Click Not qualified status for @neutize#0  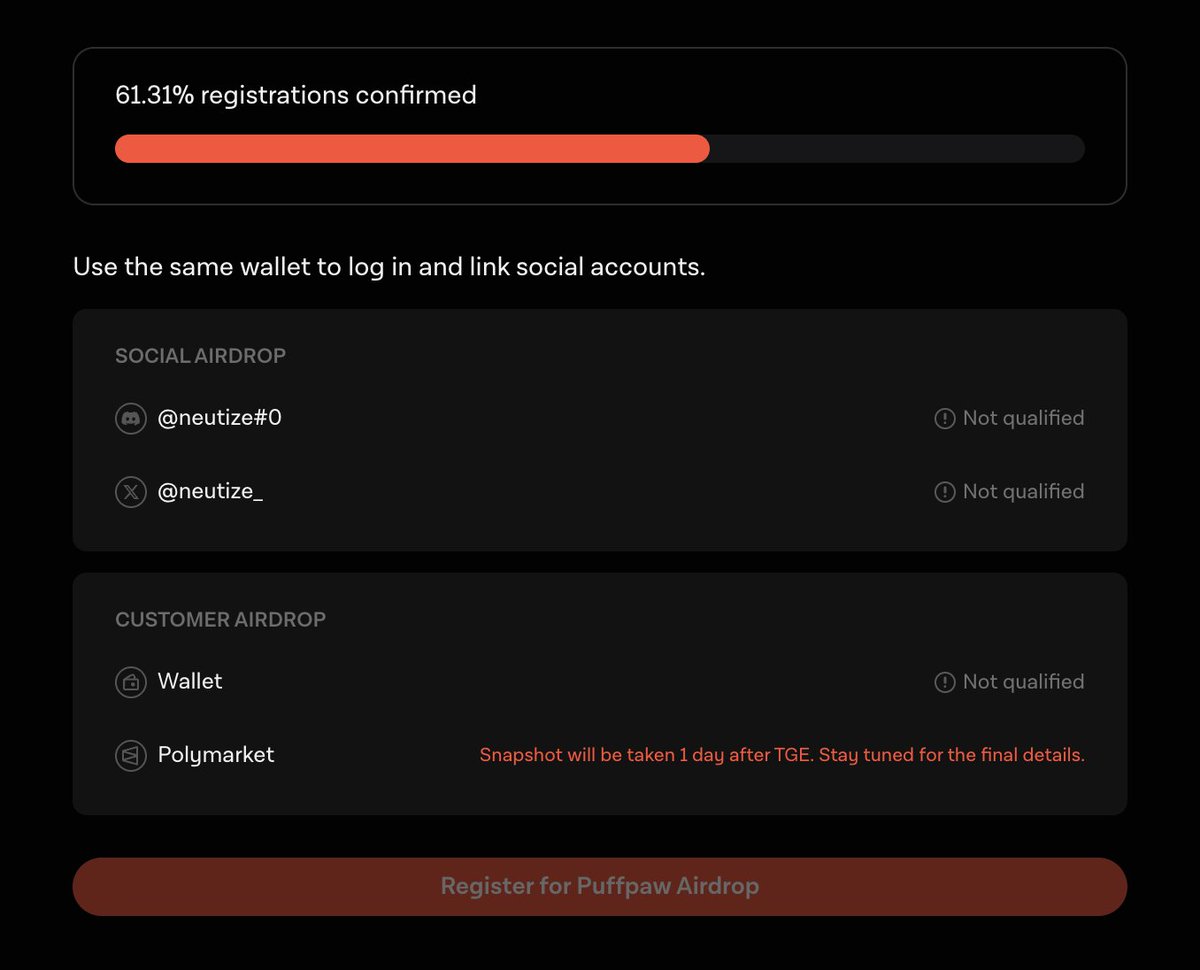(x=1023, y=418)
